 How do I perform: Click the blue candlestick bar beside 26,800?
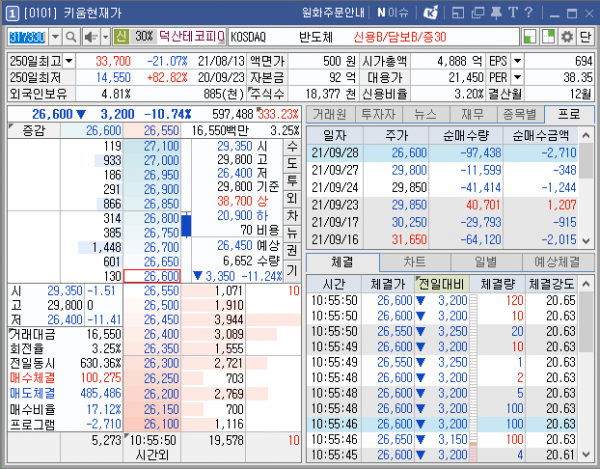[x=186, y=225]
